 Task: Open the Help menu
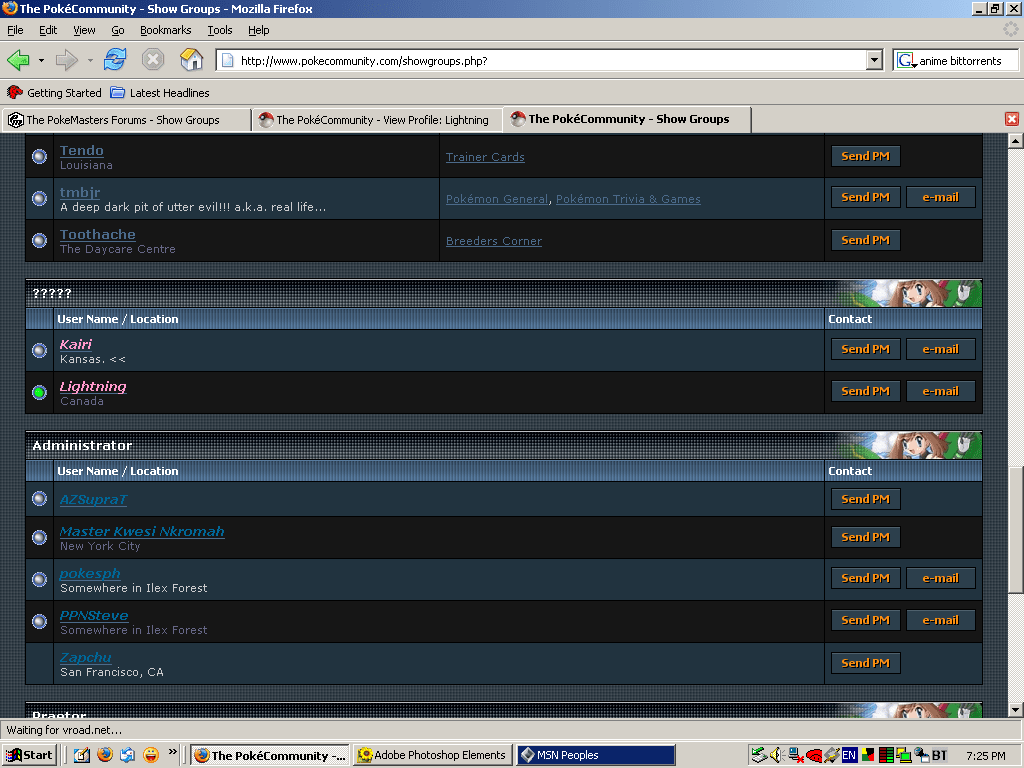[x=259, y=30]
